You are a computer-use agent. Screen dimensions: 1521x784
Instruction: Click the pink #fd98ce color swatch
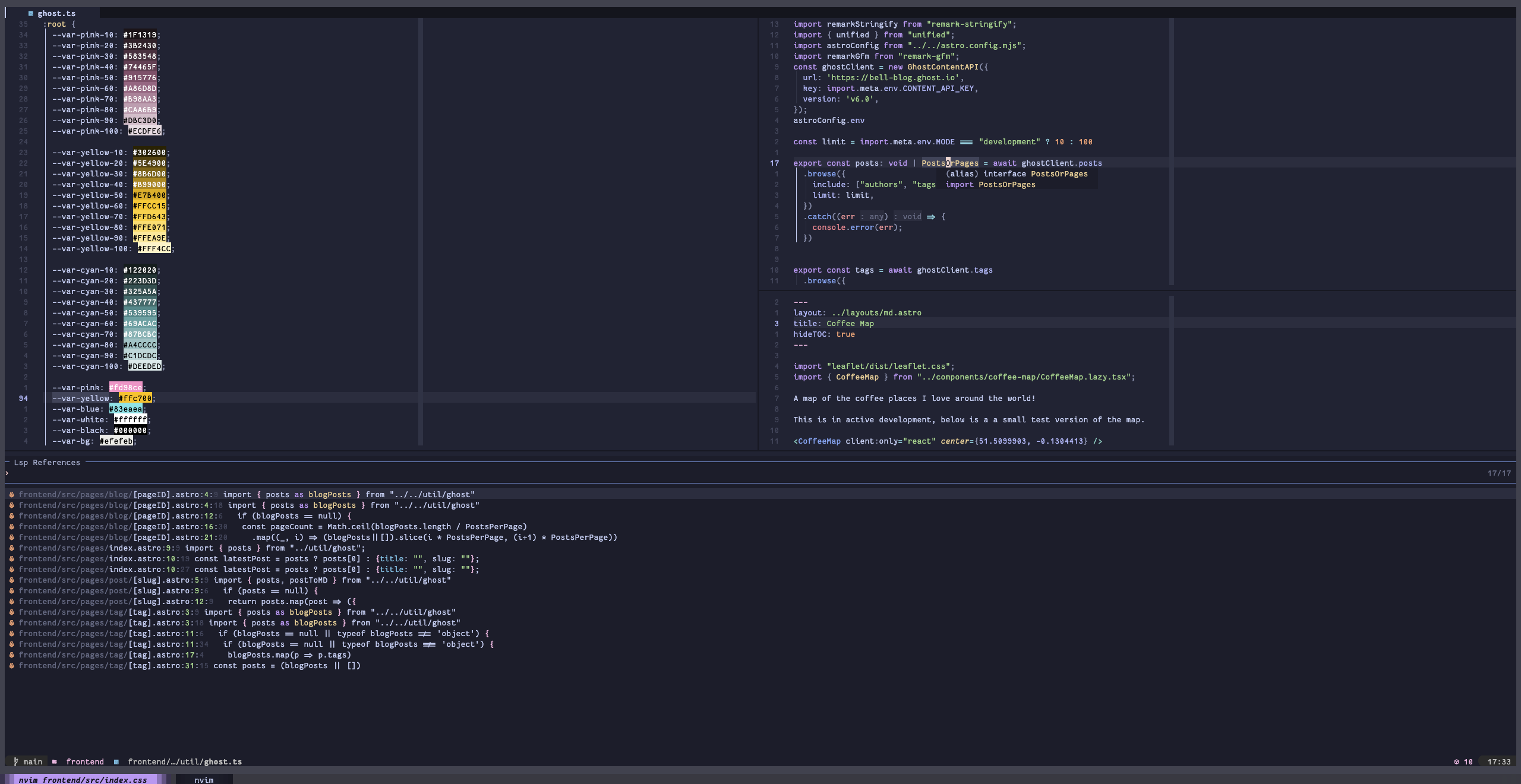(126, 387)
